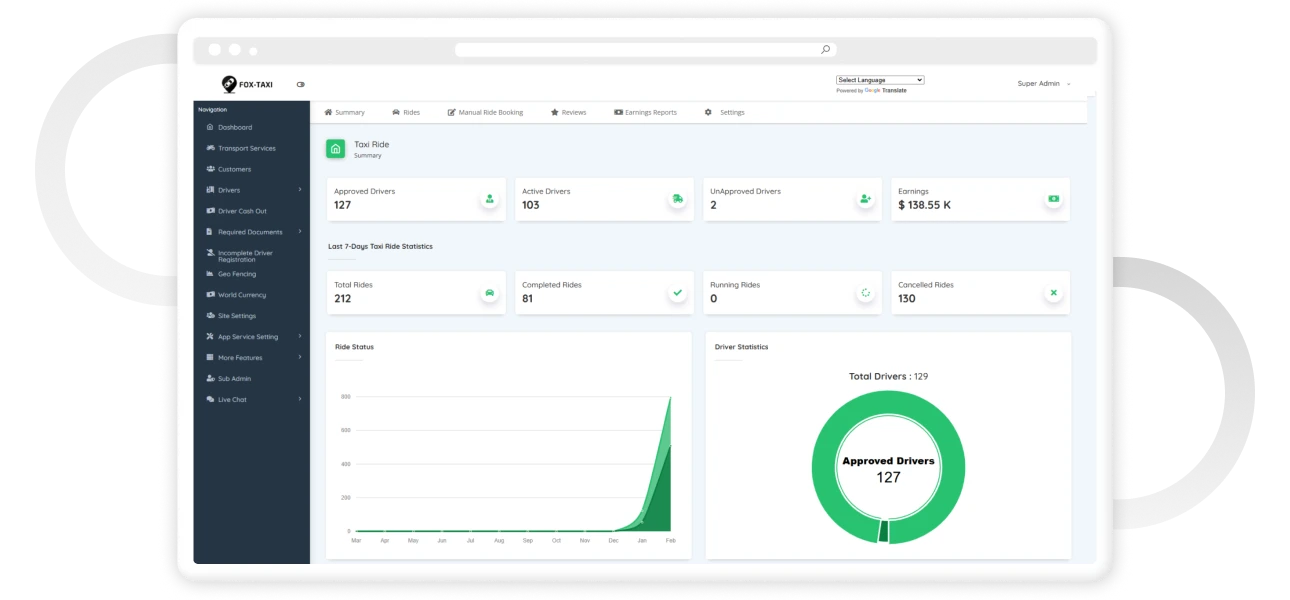1290x600 pixels.
Task: Click the Approved Drivers user icon
Action: 490,199
